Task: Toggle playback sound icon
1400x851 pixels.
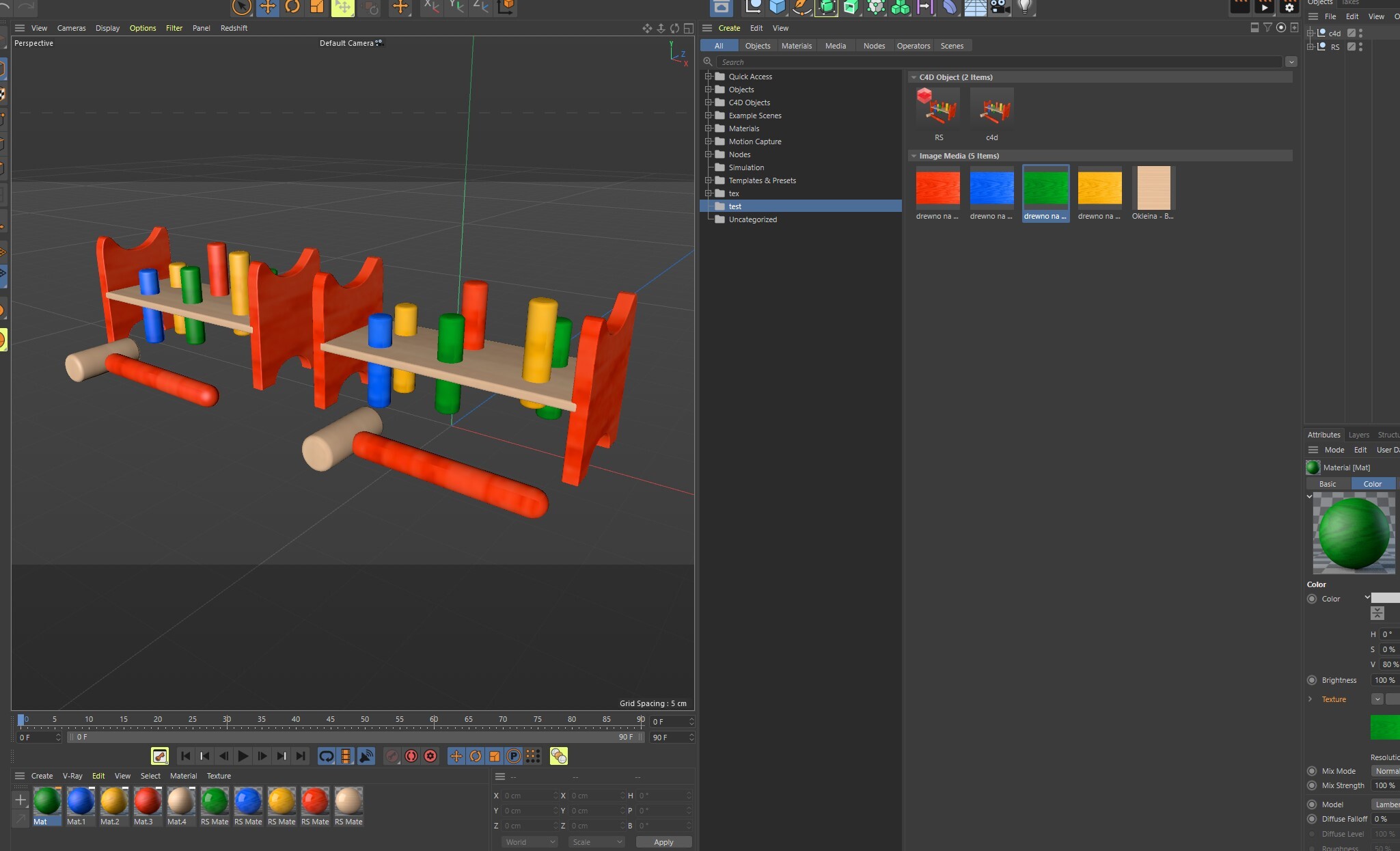Action: pyautogui.click(x=366, y=756)
